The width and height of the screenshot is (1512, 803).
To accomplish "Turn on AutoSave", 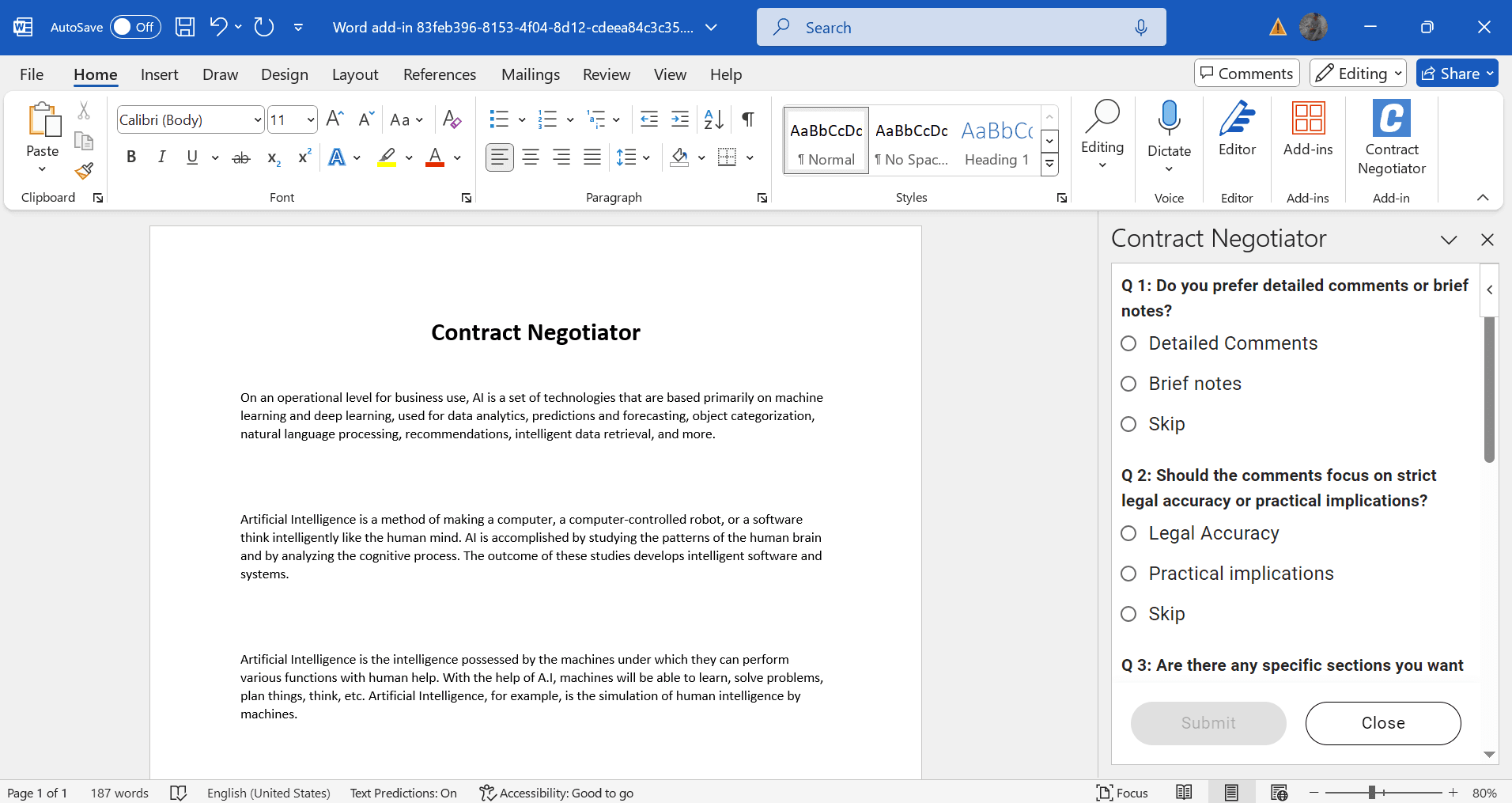I will tap(135, 26).
